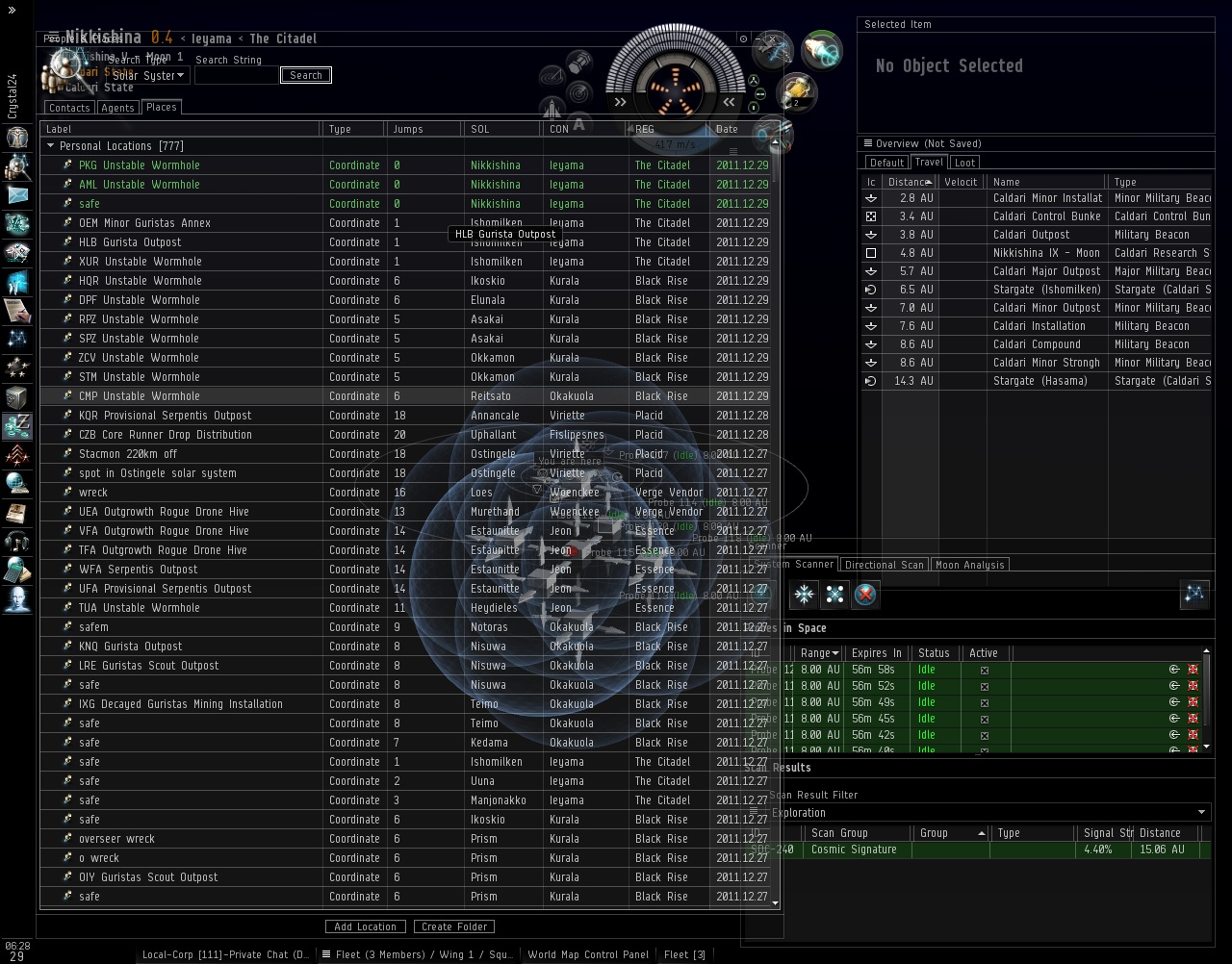The height and width of the screenshot is (964, 1232).
Task: Click the red chevrons icon in Neocom
Action: click(x=17, y=455)
